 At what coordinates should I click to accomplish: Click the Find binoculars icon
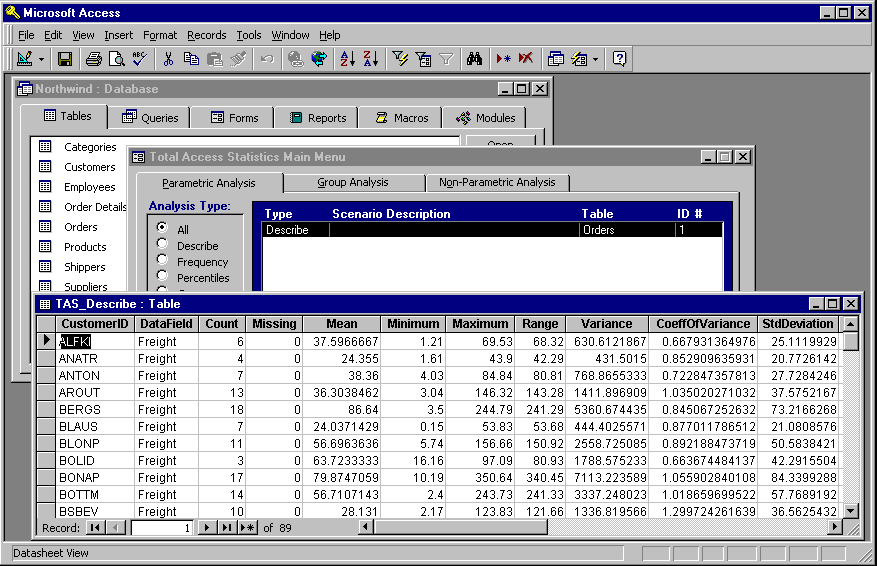tap(474, 59)
